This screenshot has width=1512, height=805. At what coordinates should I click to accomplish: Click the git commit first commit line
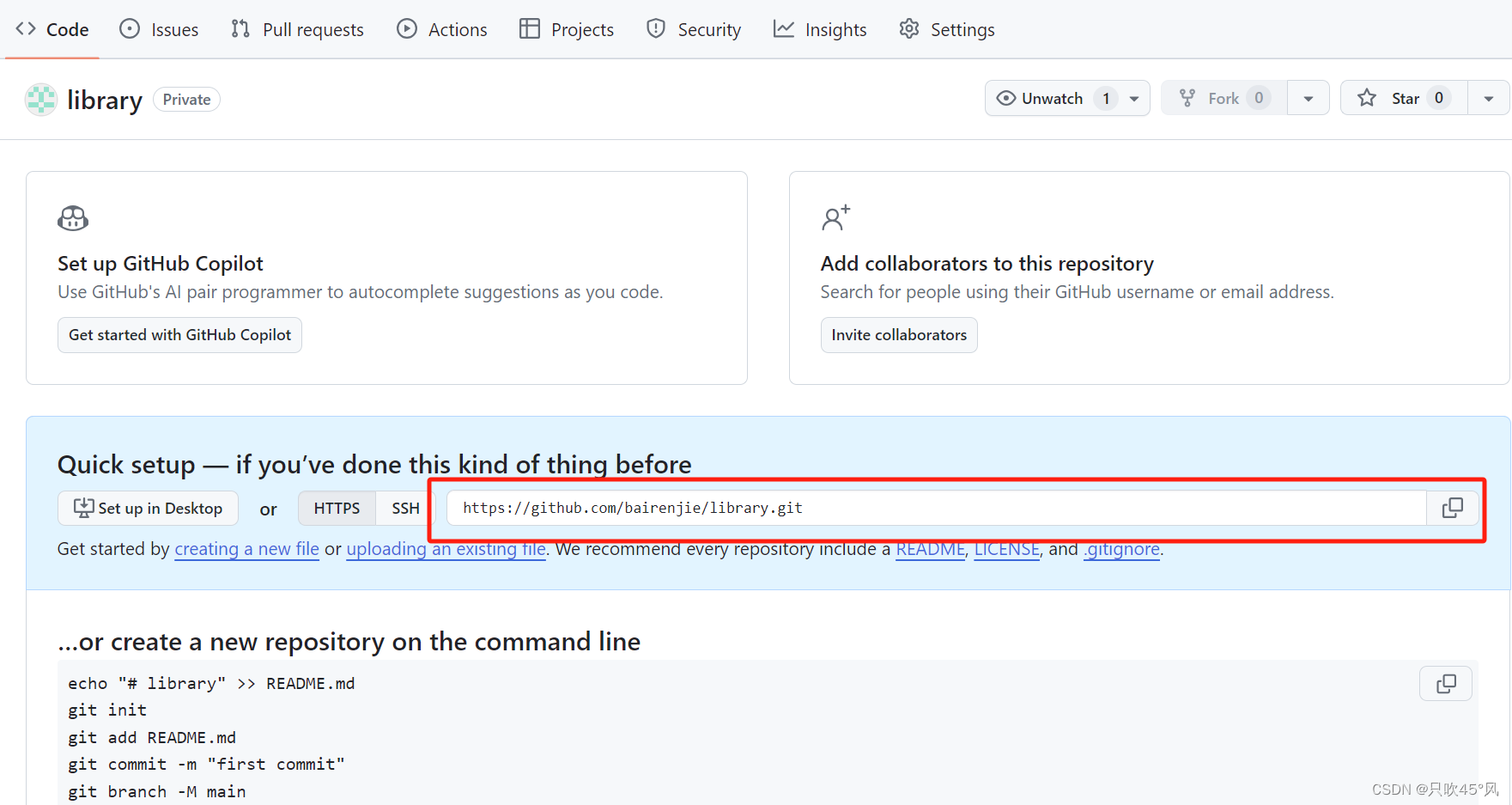pyautogui.click(x=206, y=765)
